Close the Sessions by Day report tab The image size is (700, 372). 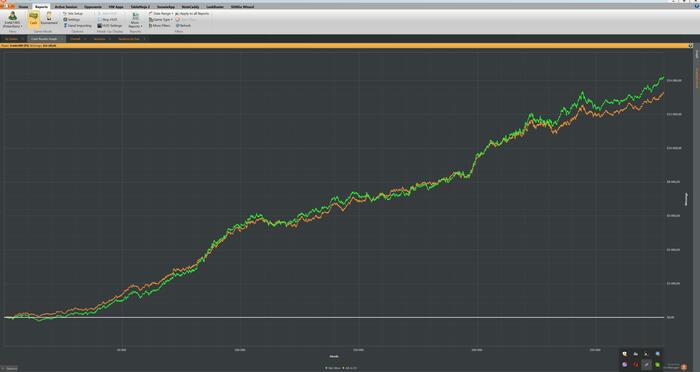pyautogui.click(x=144, y=39)
